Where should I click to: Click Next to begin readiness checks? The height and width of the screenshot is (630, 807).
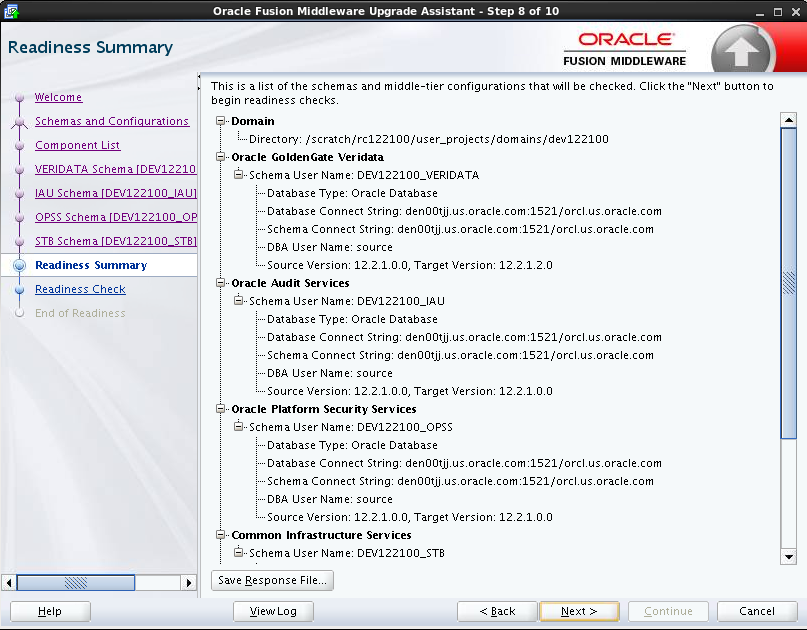(x=579, y=611)
